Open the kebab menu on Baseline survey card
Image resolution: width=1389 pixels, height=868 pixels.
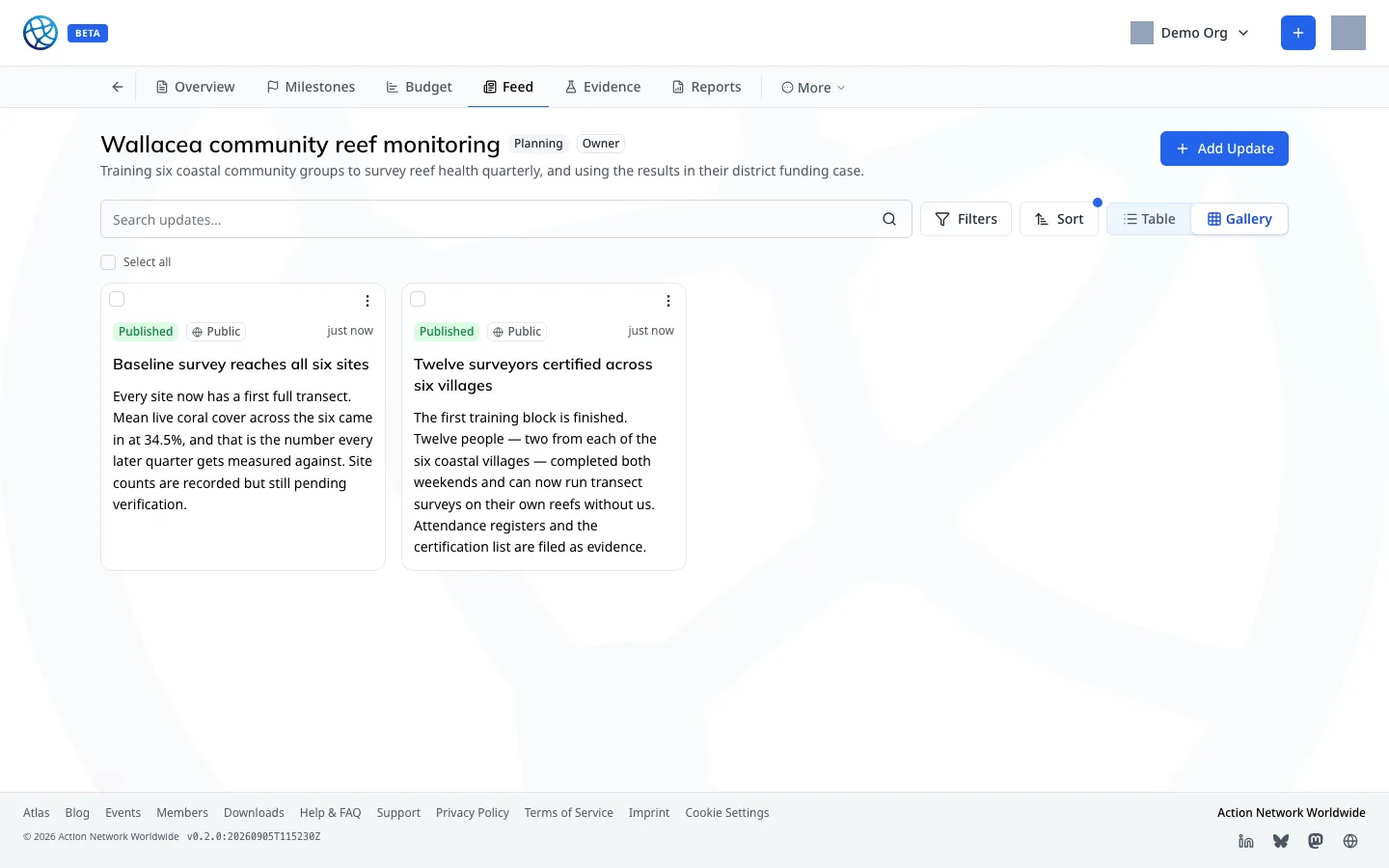coord(368,301)
